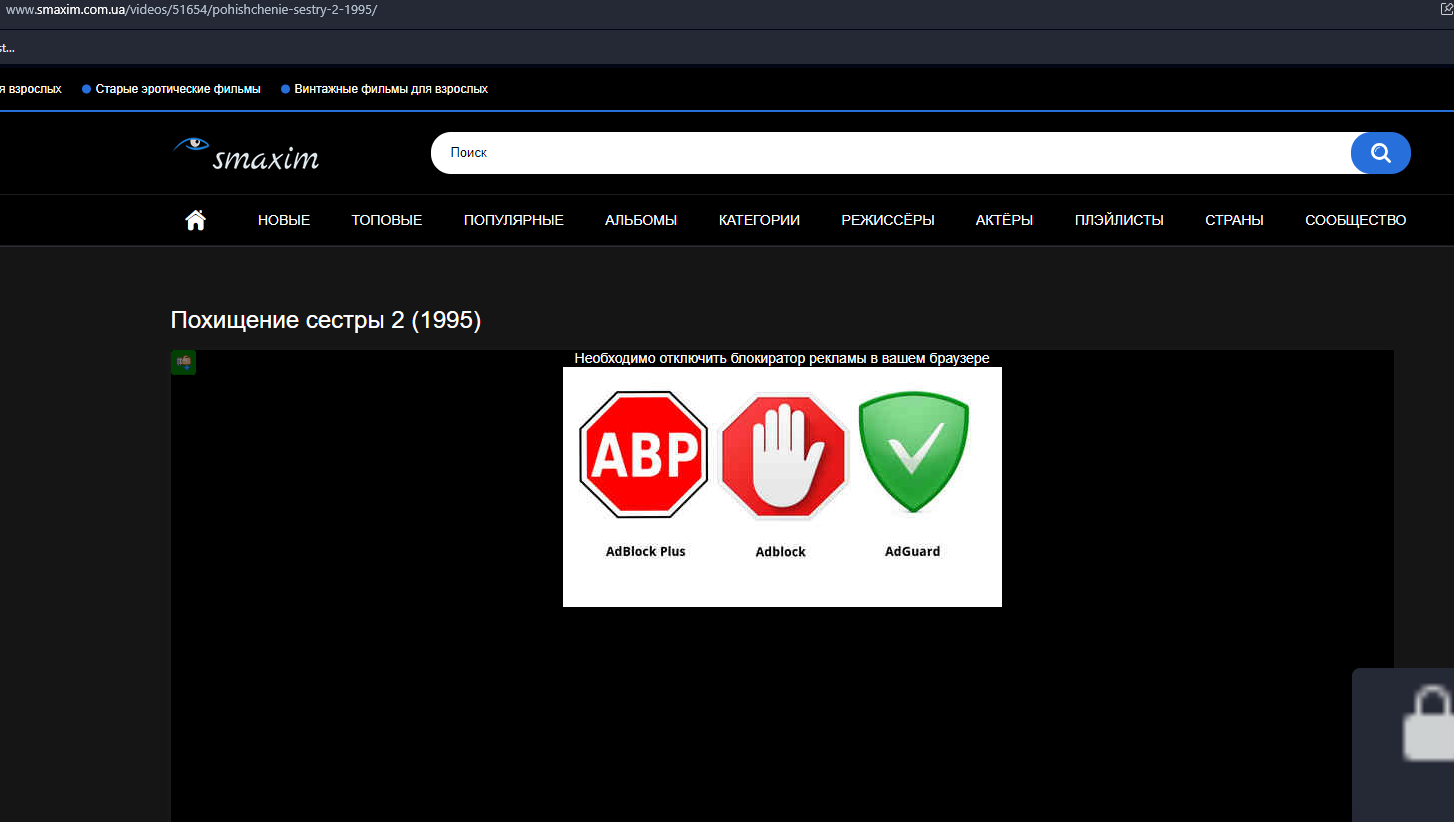1454x822 pixels.
Task: Open the ПОПУЛЯРНЫЕ page
Action: point(514,220)
